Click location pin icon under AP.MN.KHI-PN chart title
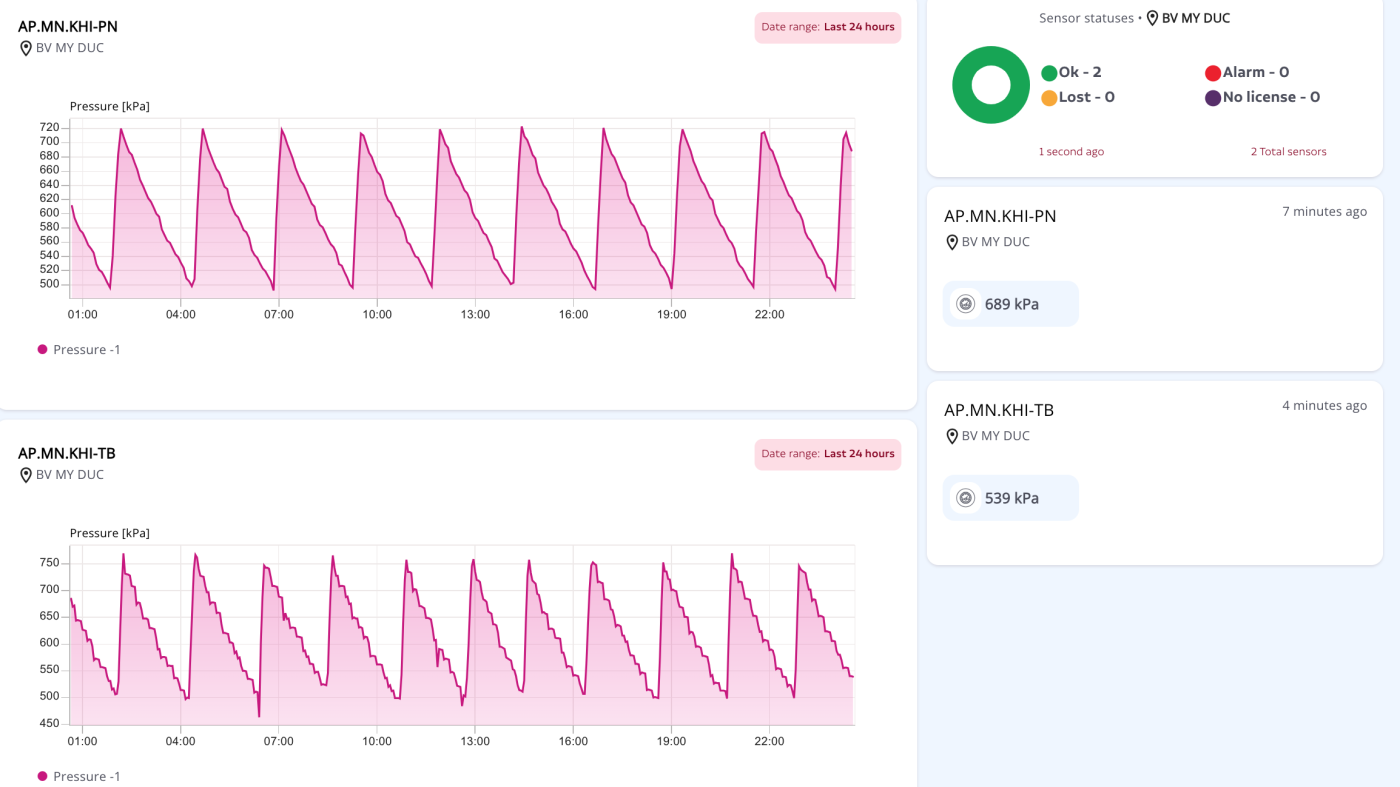 point(26,48)
